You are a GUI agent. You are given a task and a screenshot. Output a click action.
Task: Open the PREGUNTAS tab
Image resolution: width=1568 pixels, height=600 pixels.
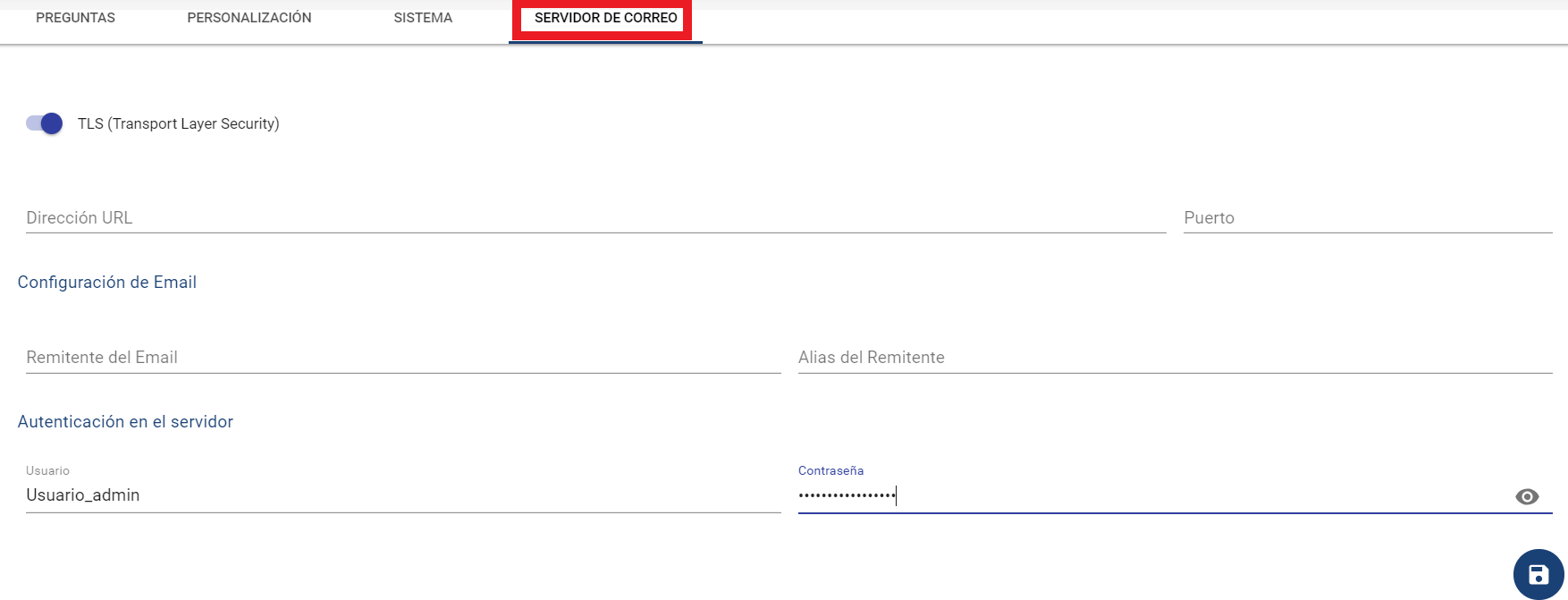pyautogui.click(x=75, y=18)
